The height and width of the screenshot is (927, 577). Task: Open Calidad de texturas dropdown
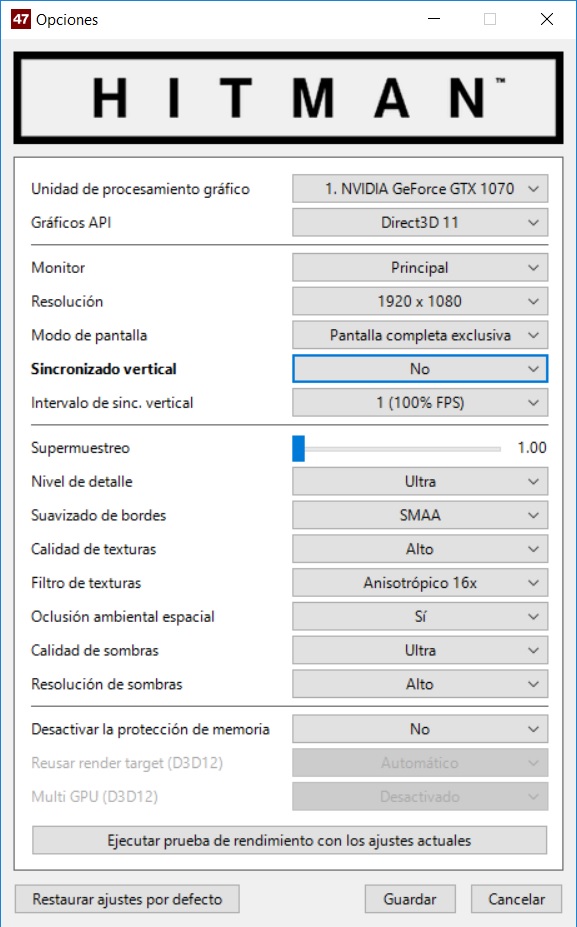[420, 549]
